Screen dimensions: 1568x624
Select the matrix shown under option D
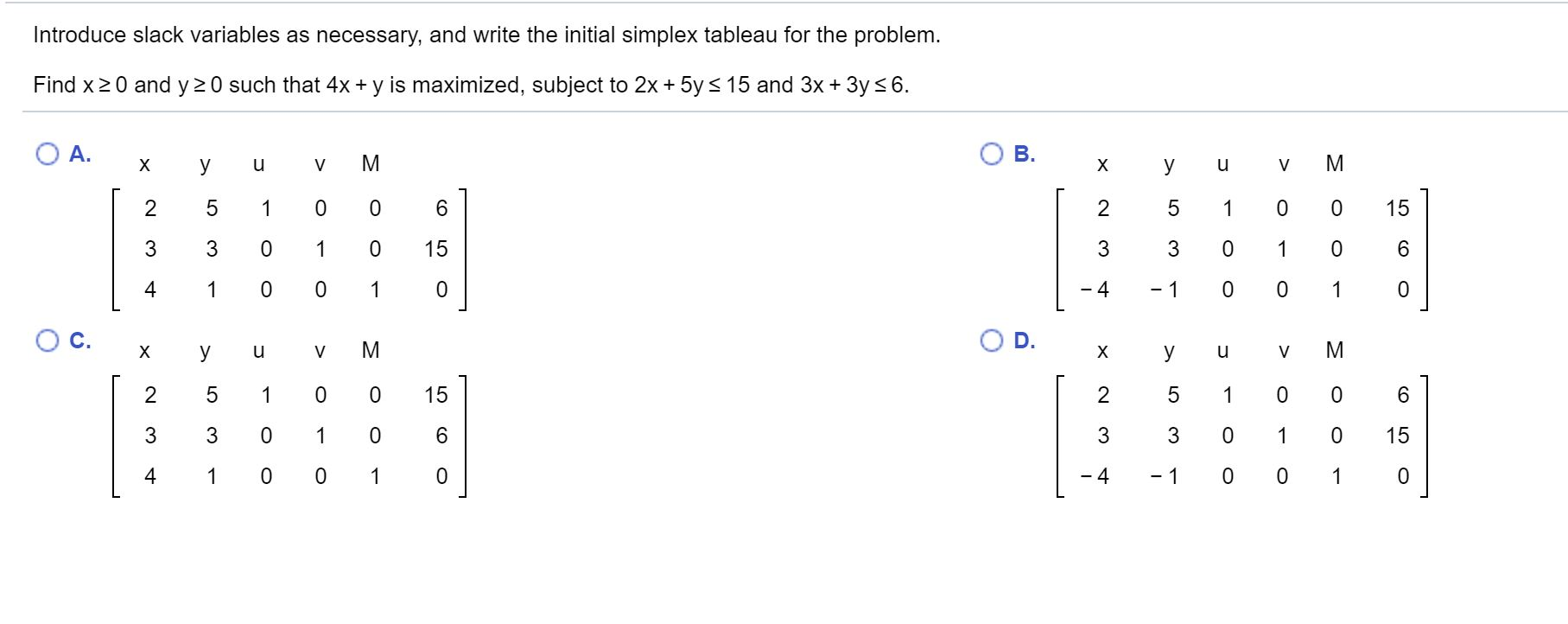[x=1244, y=434]
